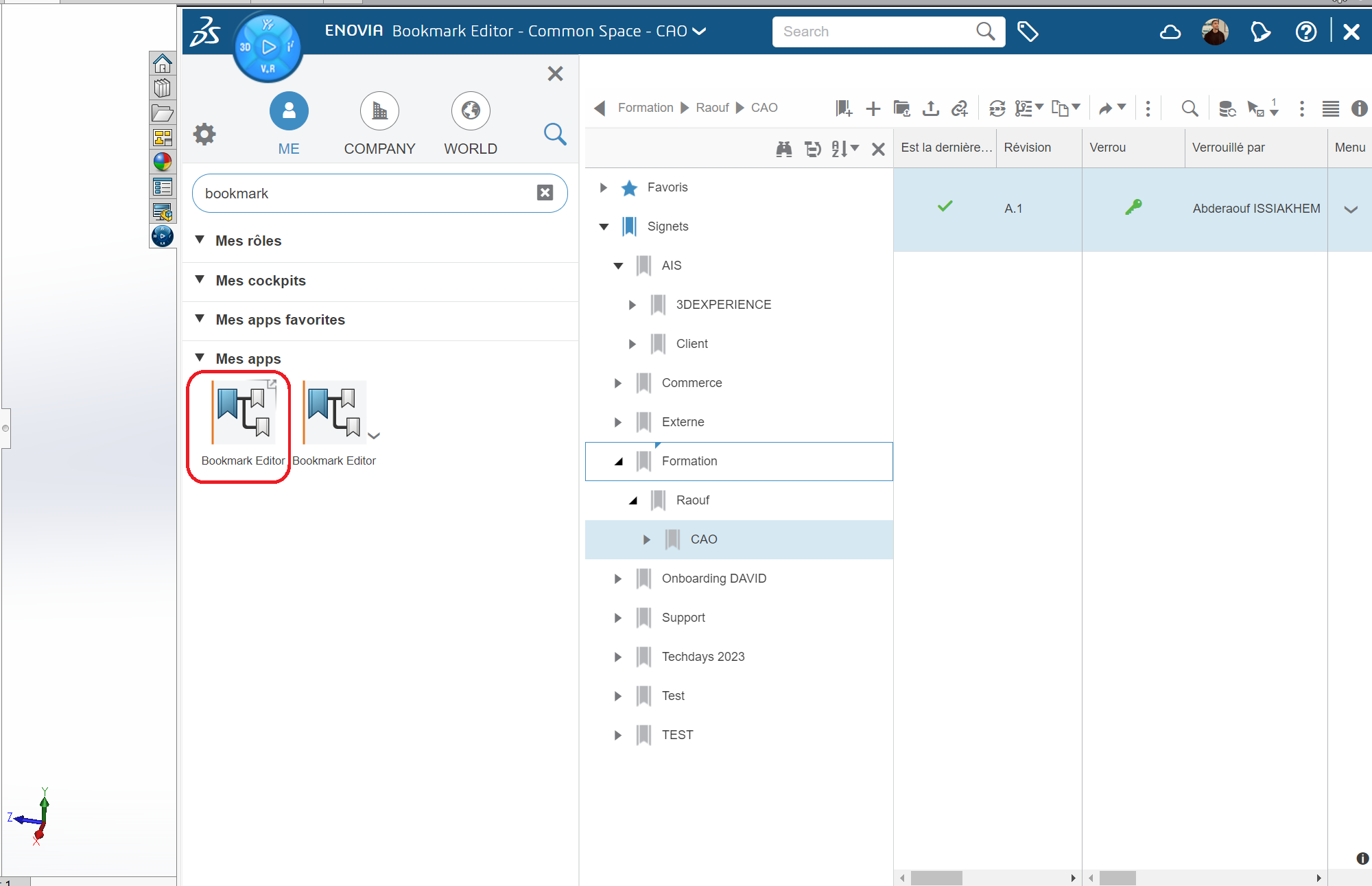Click the blue search magnifier in compass panel
Image resolution: width=1372 pixels, height=886 pixels.
(x=555, y=134)
